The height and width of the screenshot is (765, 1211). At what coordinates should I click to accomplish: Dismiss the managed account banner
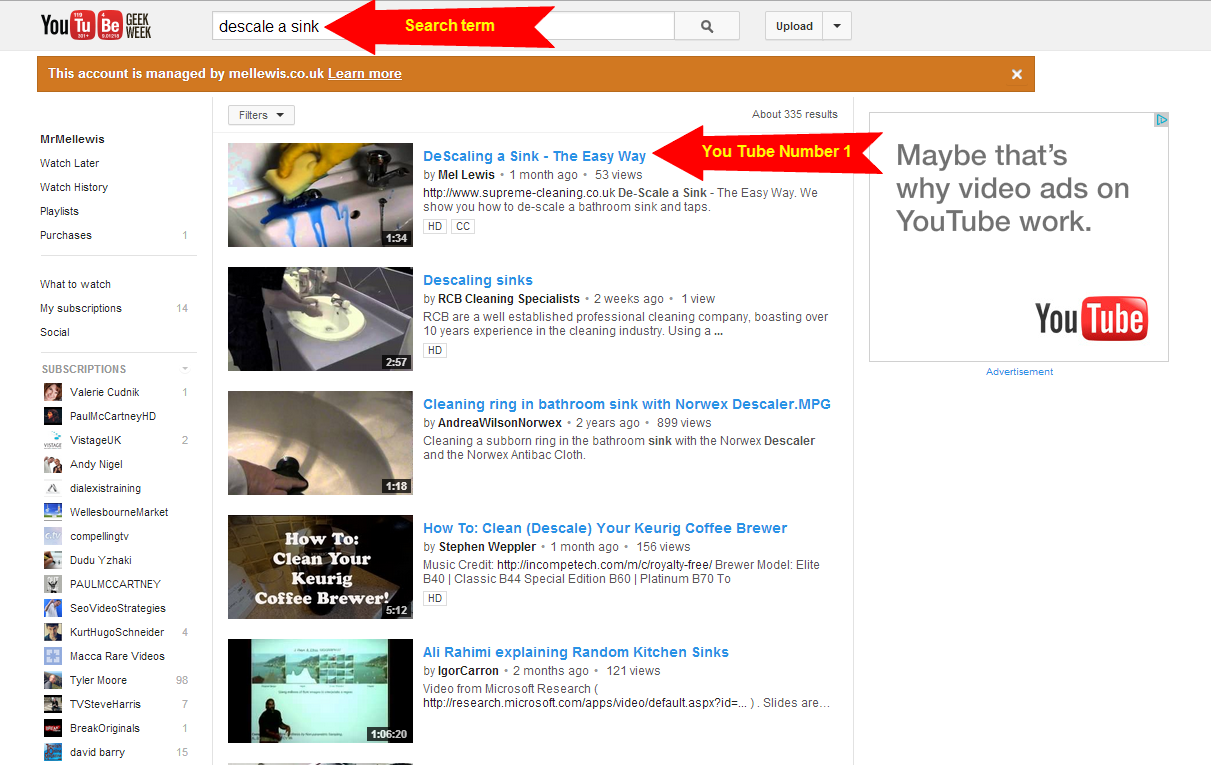(1016, 74)
